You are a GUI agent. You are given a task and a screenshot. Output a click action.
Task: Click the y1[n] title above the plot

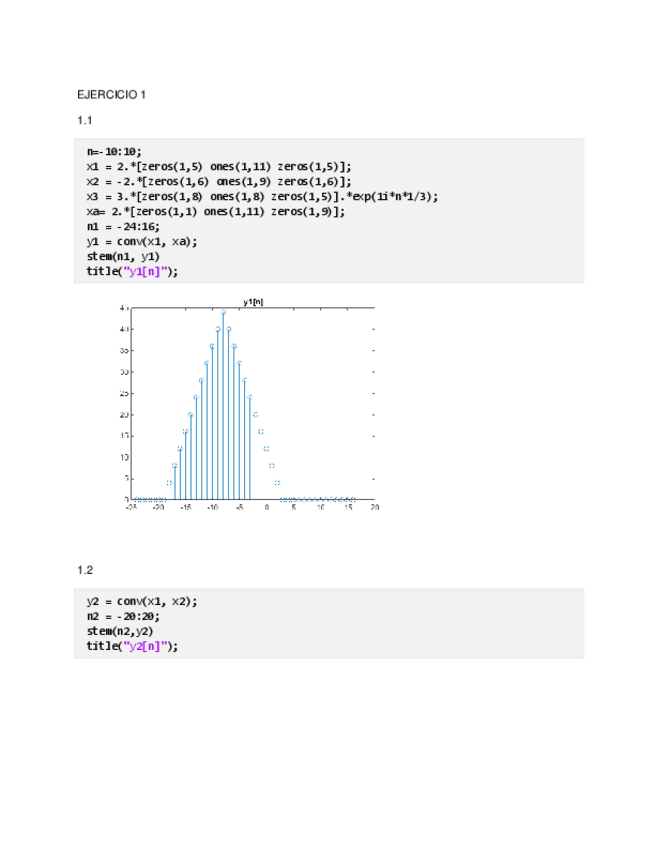[x=253, y=301]
